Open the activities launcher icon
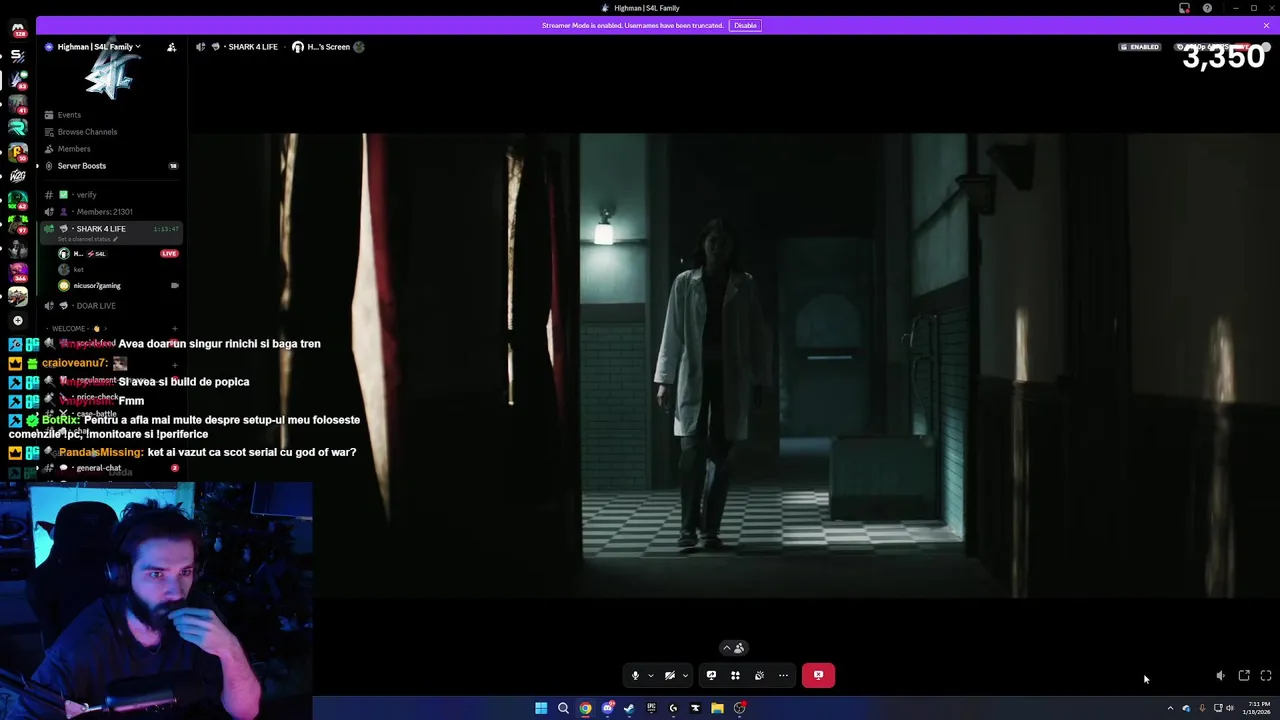Image resolution: width=1280 pixels, height=720 pixels. tap(735, 675)
